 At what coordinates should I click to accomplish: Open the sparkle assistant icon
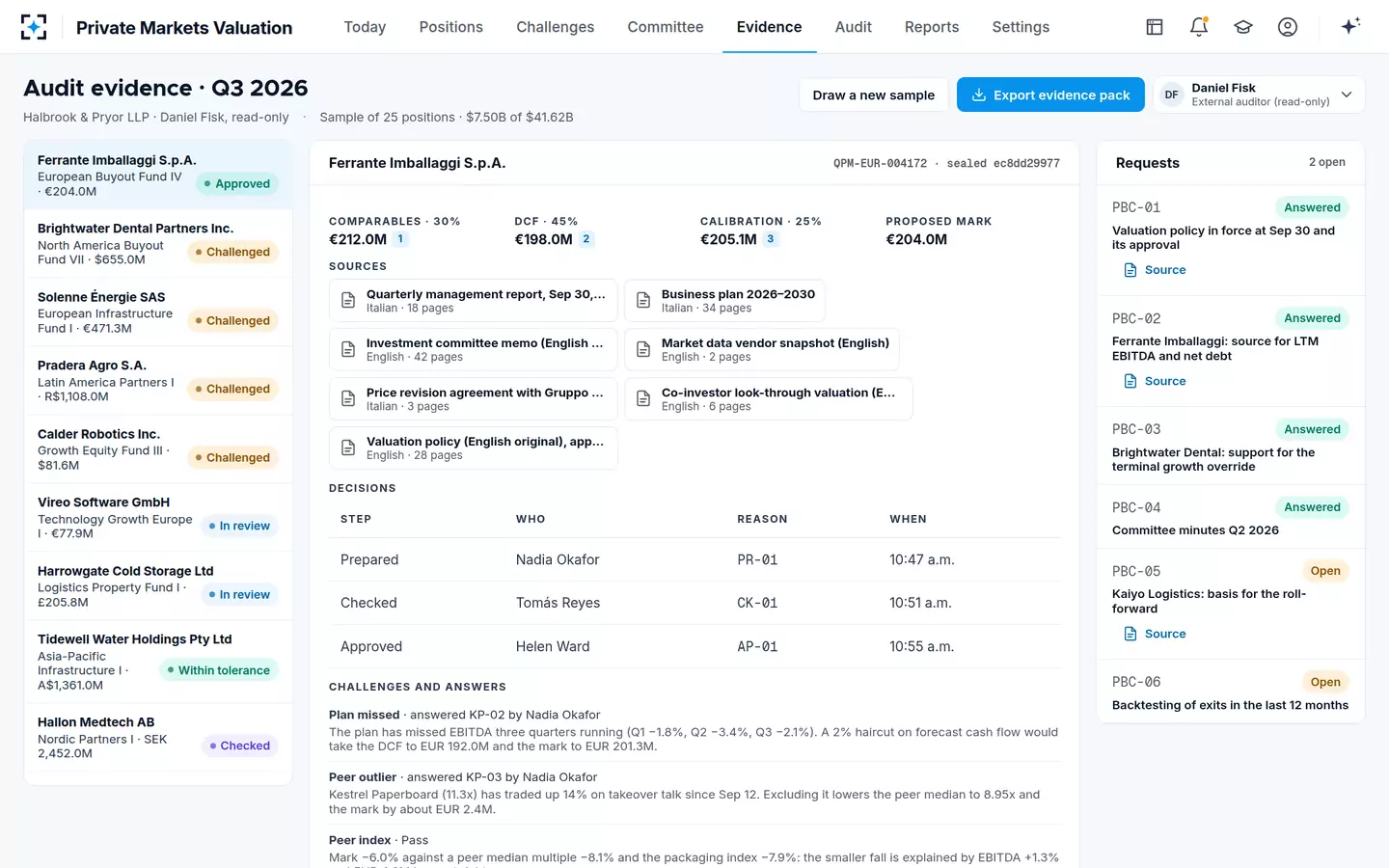(1350, 26)
